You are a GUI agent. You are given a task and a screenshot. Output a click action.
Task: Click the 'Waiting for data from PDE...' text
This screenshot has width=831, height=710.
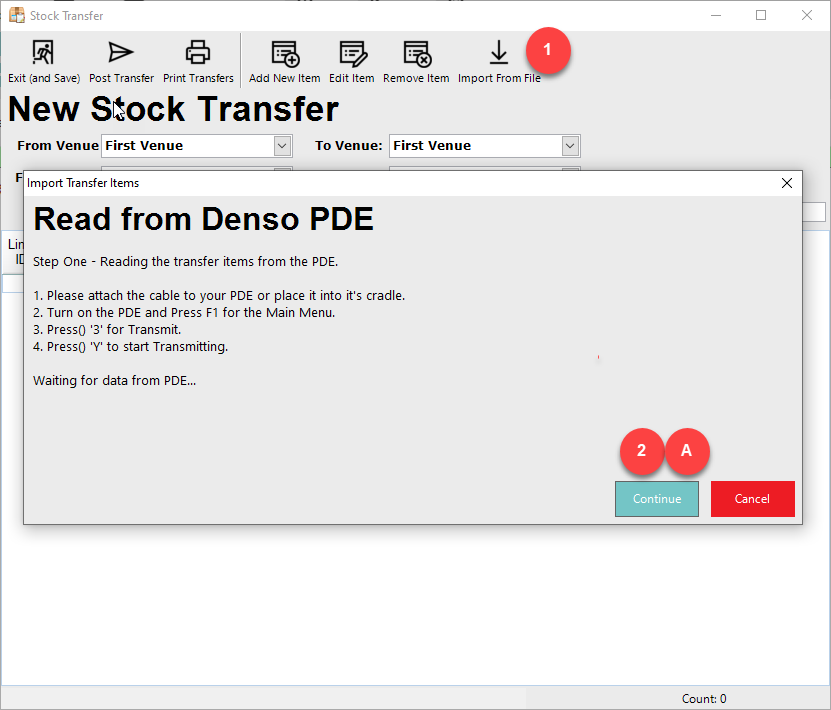coord(114,380)
